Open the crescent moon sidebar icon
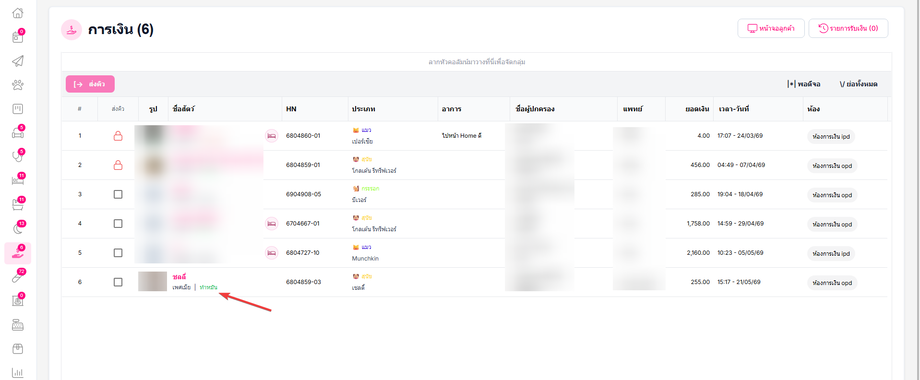This screenshot has width=920, height=380. click(18, 229)
